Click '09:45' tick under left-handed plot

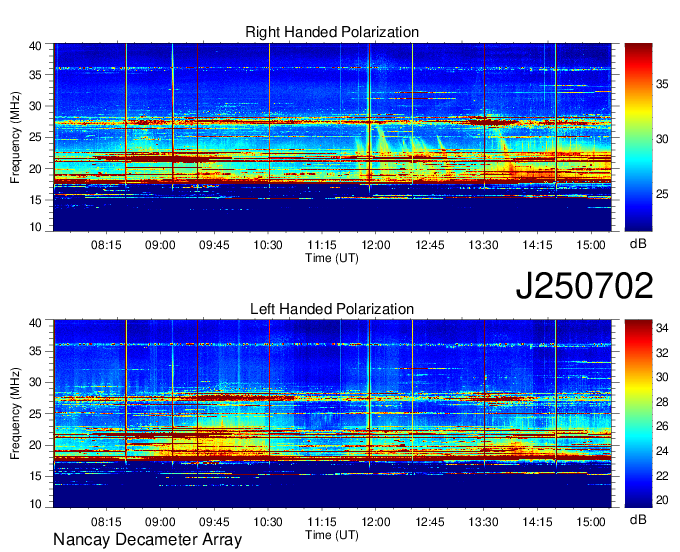(x=214, y=522)
